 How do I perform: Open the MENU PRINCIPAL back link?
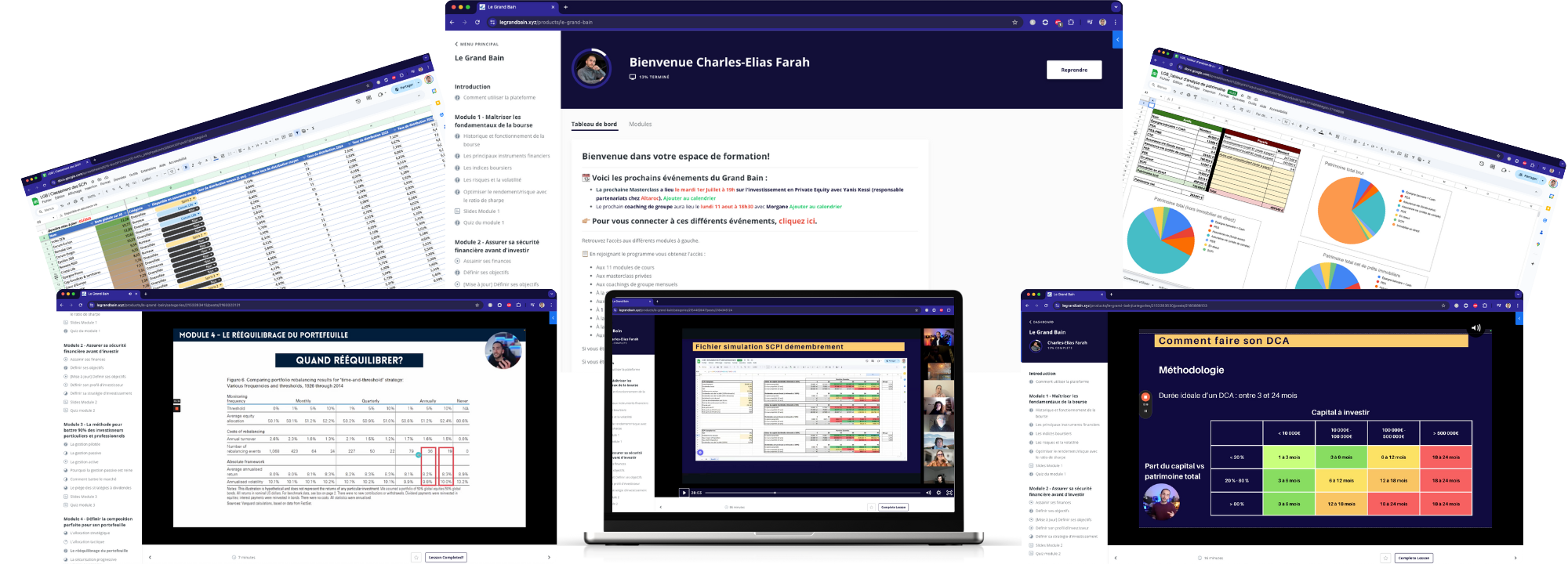(477, 44)
